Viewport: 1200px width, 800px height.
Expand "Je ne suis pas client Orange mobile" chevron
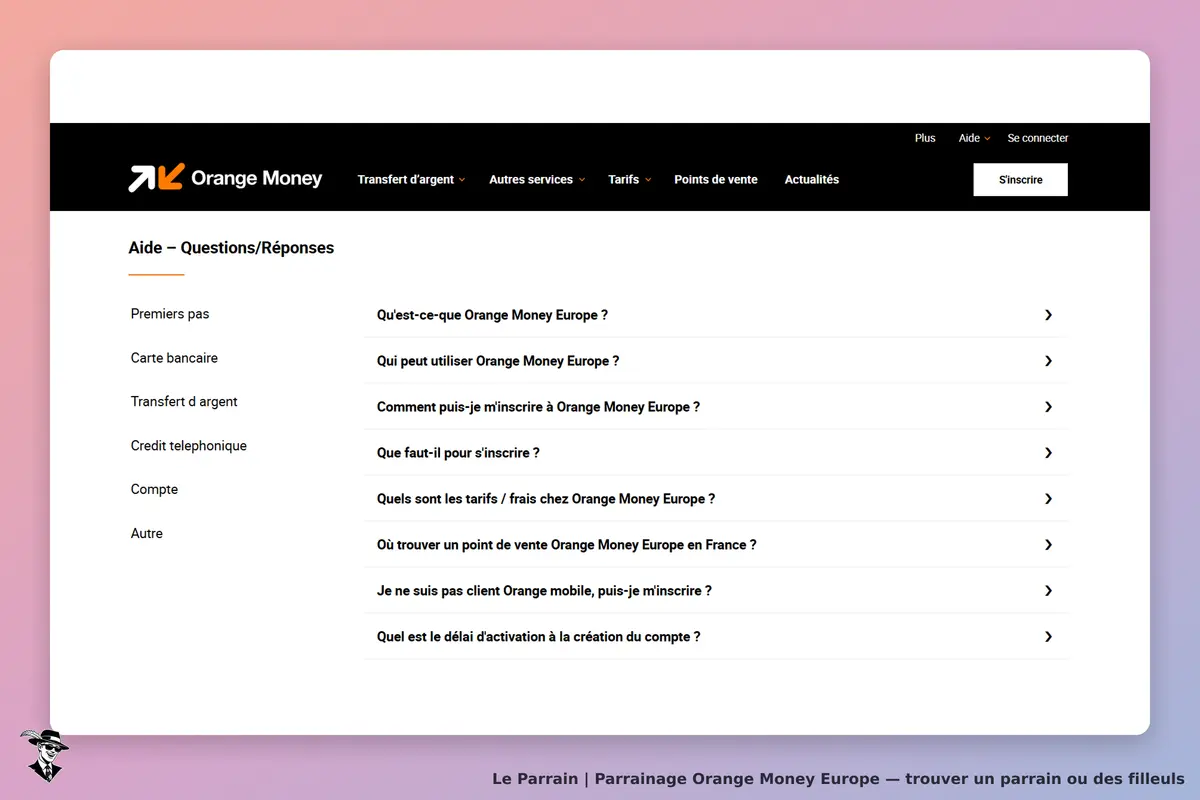pos(1048,591)
